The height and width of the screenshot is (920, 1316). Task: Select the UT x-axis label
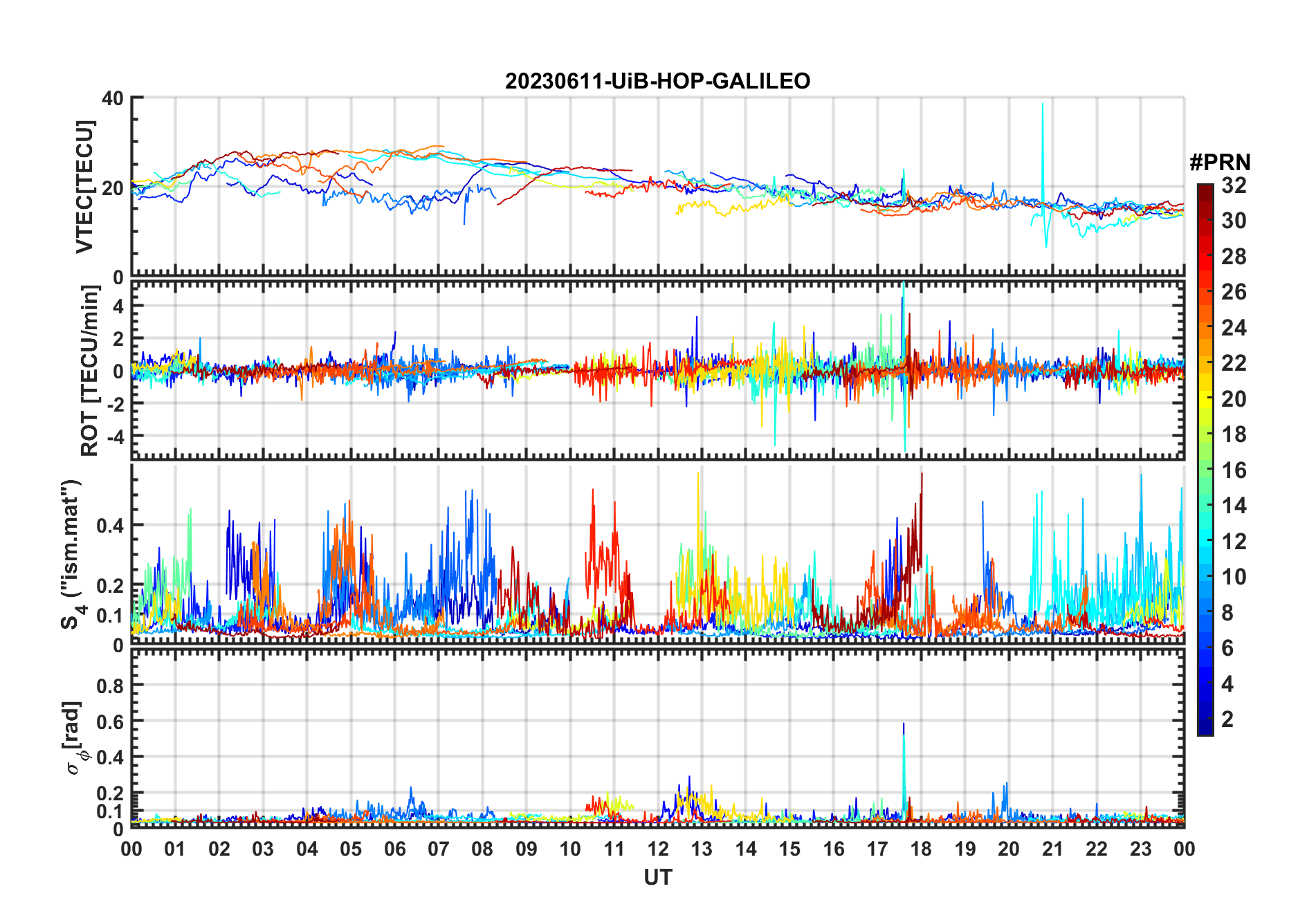tap(657, 877)
